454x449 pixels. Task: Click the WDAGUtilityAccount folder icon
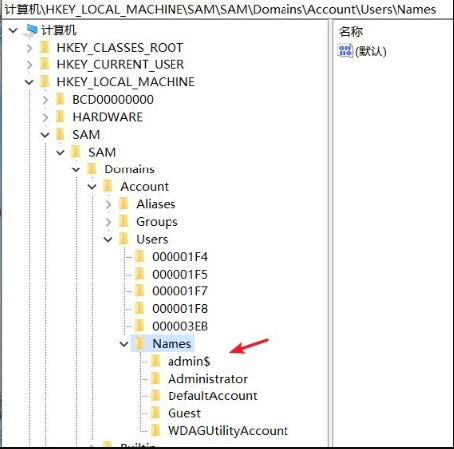pos(156,430)
